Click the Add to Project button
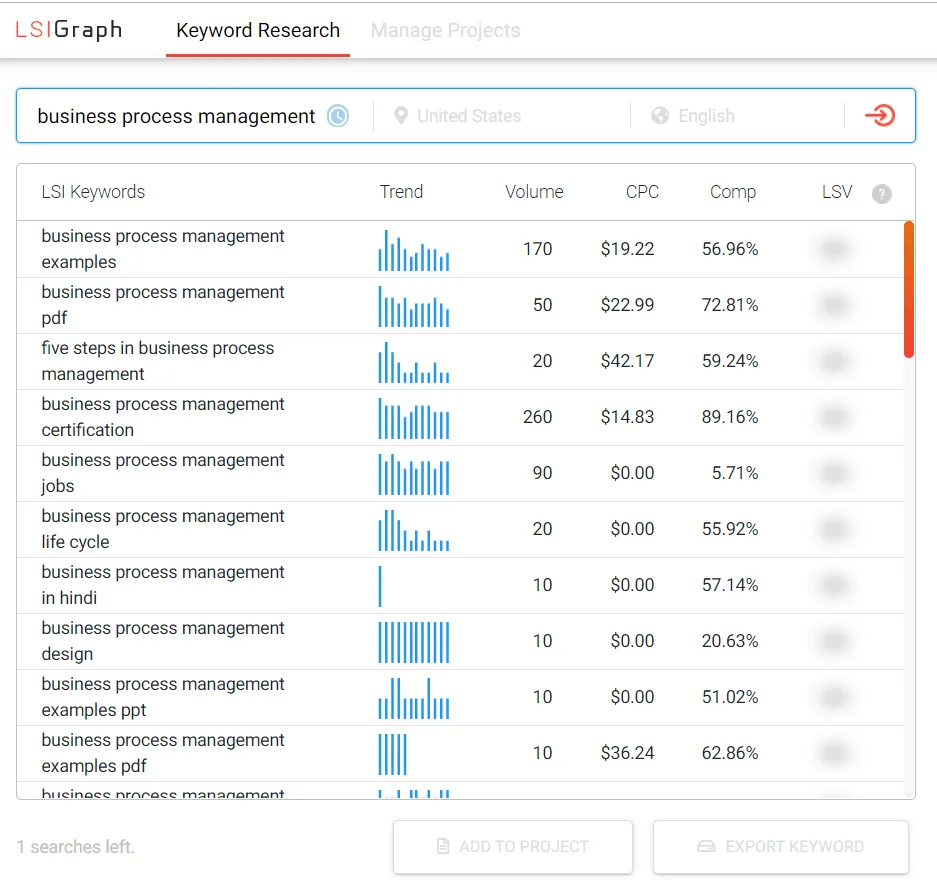This screenshot has width=937, height=889. pyautogui.click(x=513, y=847)
